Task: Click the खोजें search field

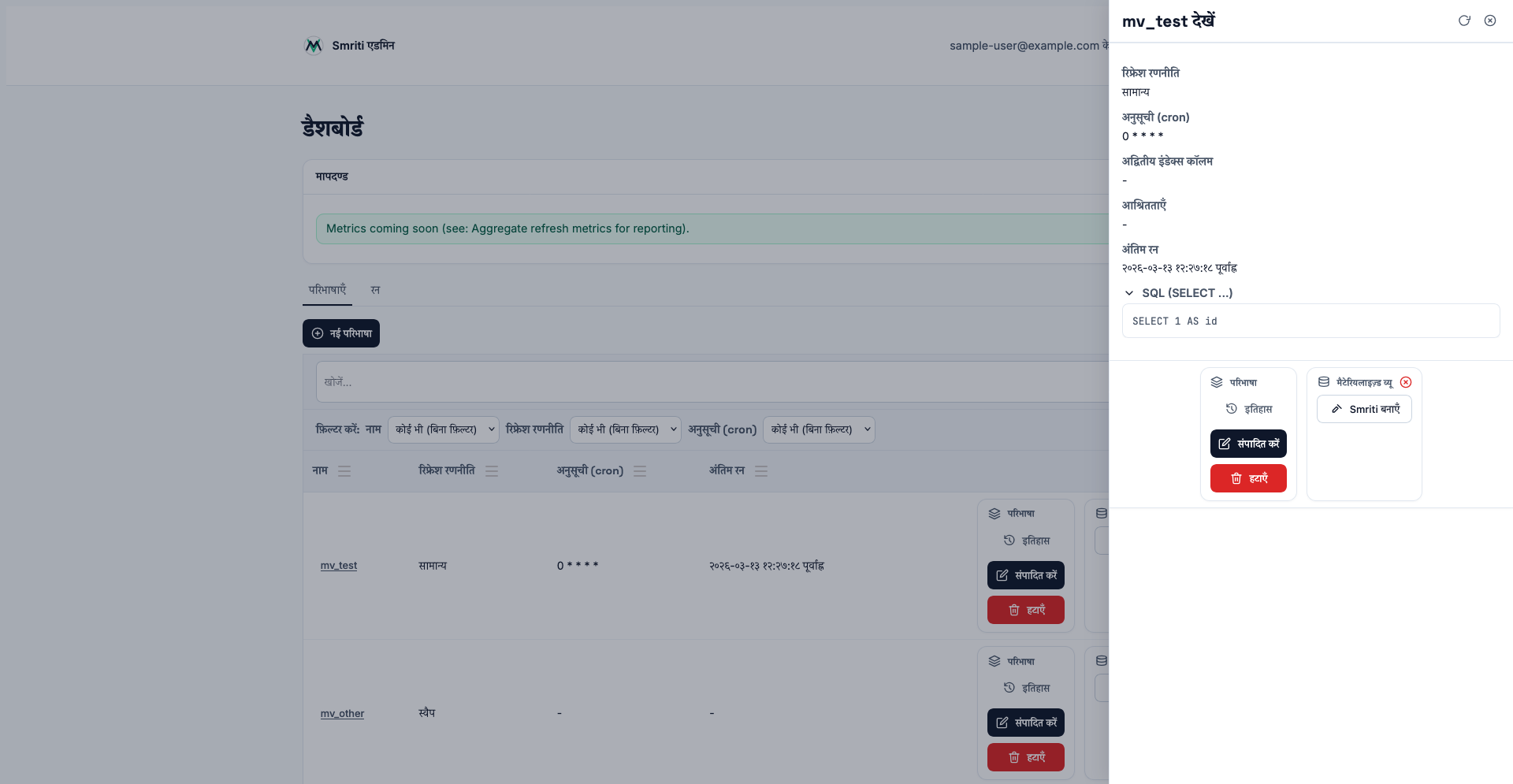Action: click(709, 382)
